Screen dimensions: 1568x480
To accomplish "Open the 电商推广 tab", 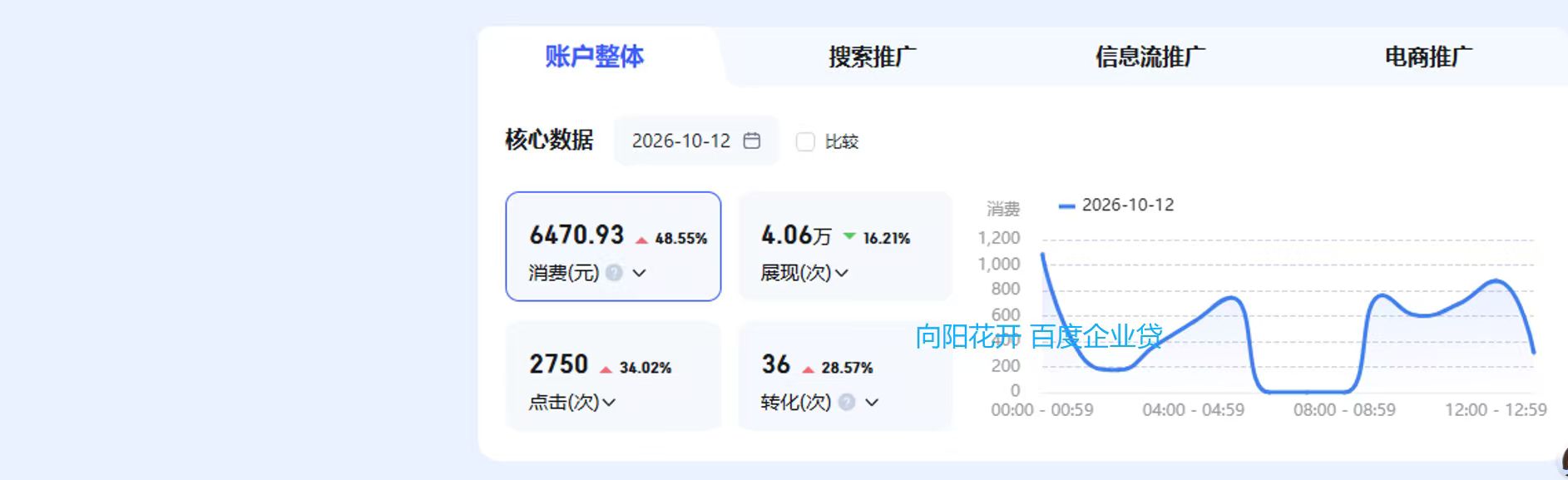I will 1427,57.
